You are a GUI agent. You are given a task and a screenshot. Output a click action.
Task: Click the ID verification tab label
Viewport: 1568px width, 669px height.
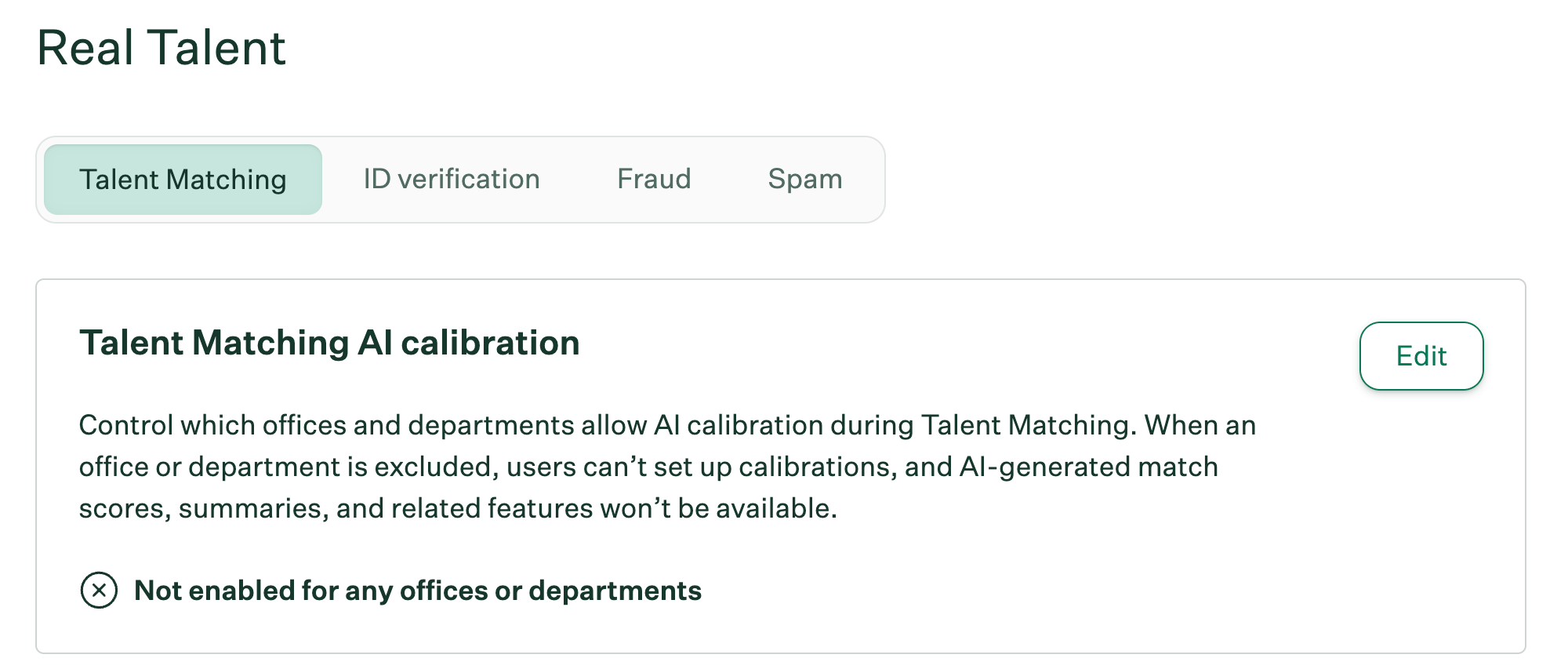pos(452,179)
